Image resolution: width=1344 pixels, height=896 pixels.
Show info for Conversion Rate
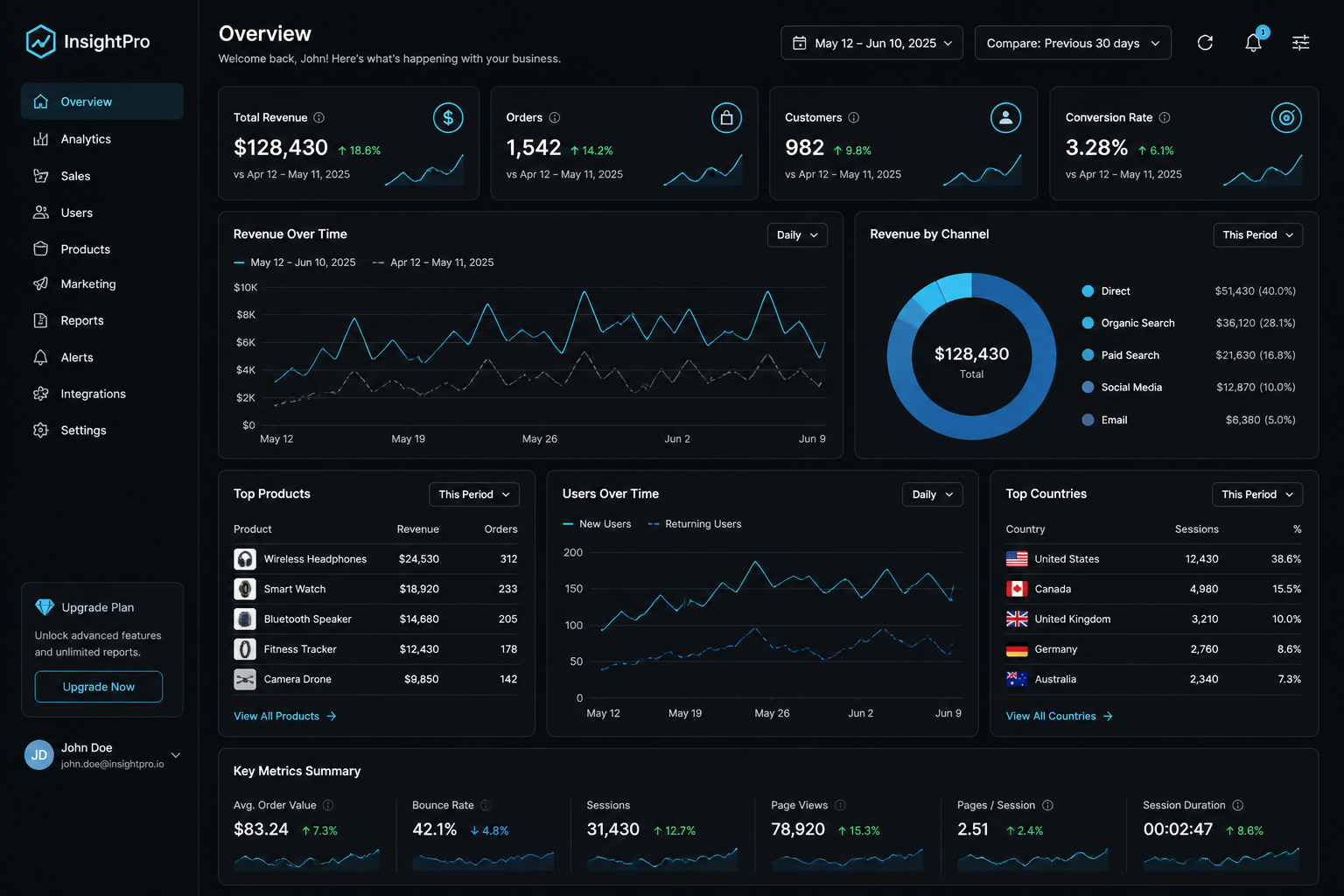1165,117
